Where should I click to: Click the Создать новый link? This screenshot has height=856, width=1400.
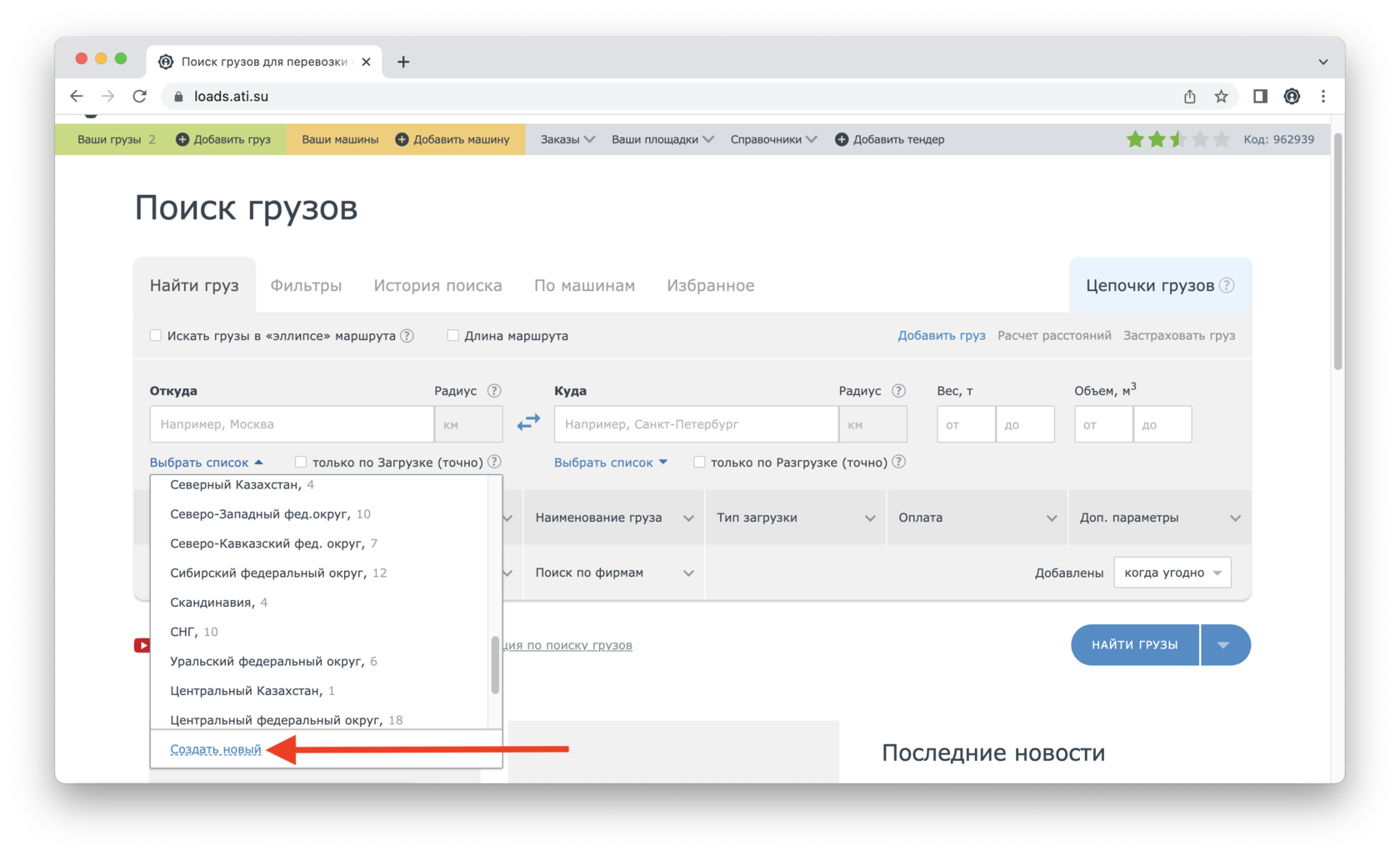(x=216, y=749)
